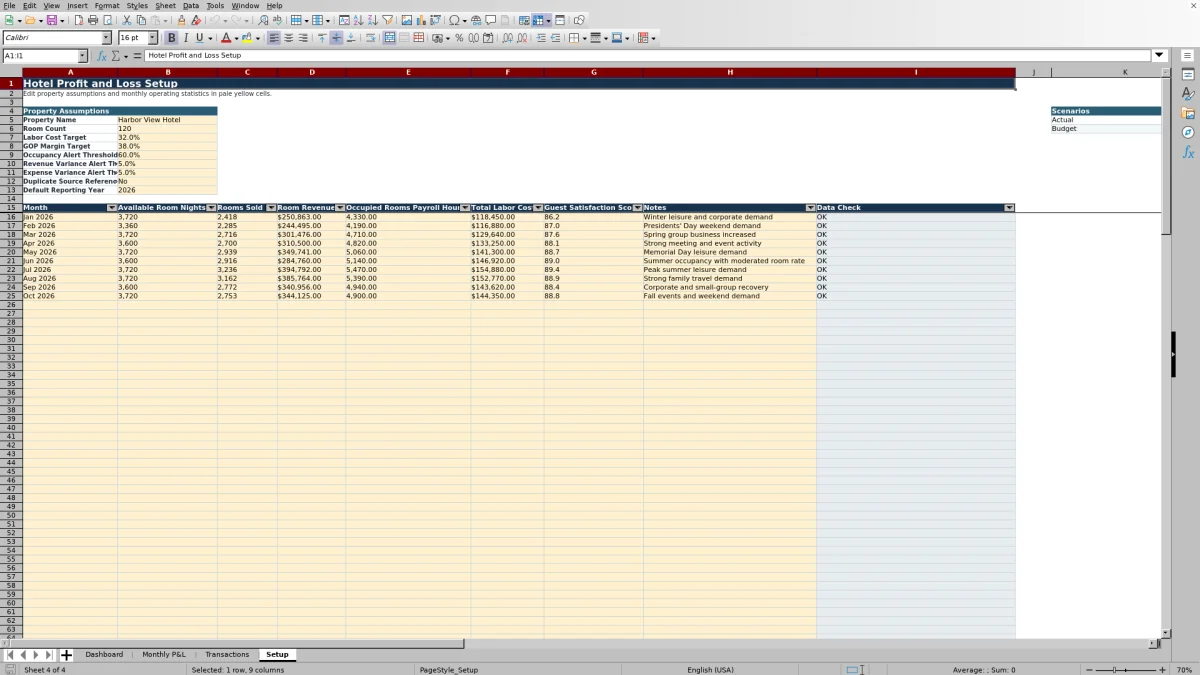
Task: Click the Print icon in toolbar
Action: point(93,20)
